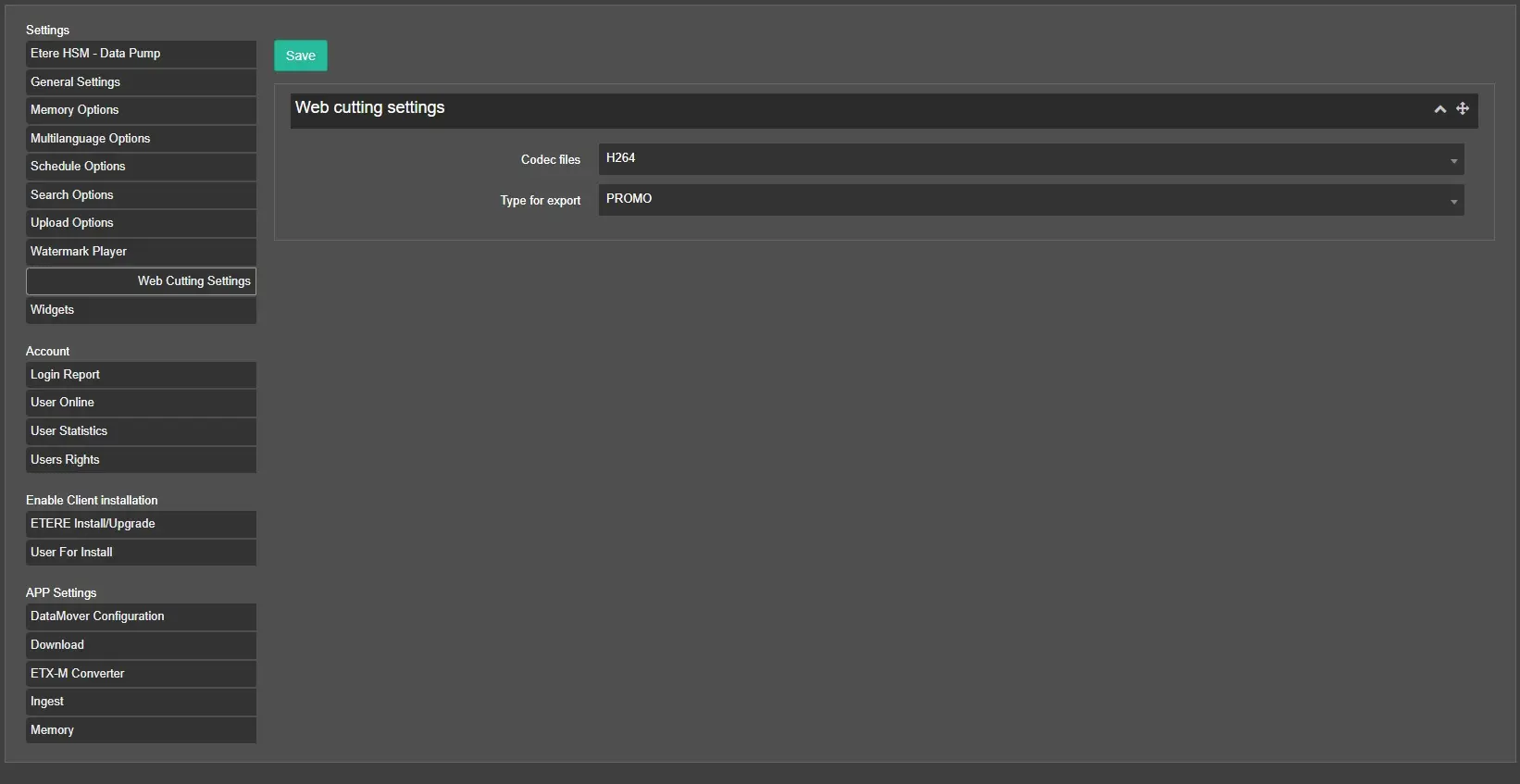
Task: Open the Widgets settings page
Action: click(141, 310)
